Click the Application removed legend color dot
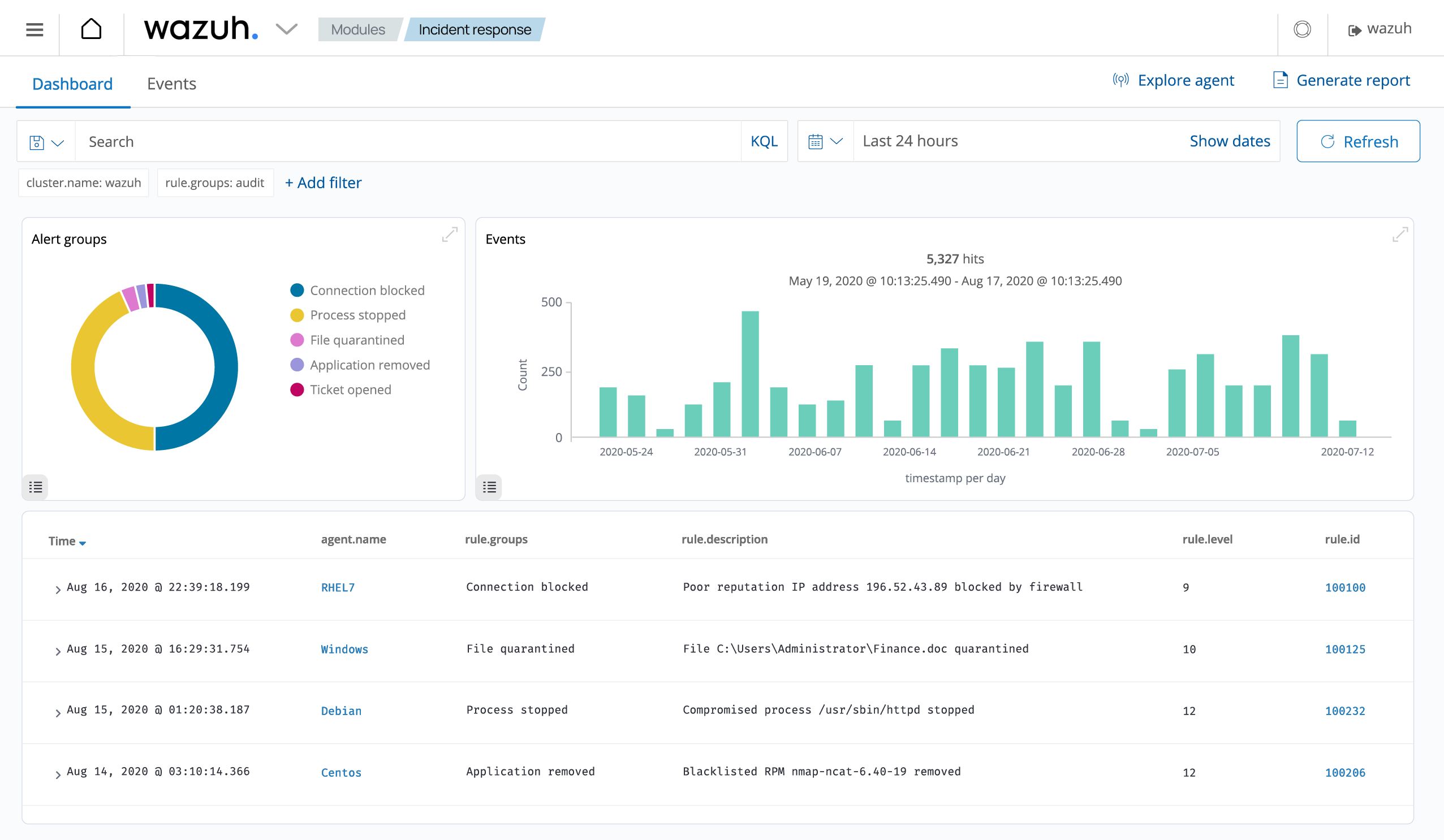Image resolution: width=1444 pixels, height=840 pixels. pyautogui.click(x=297, y=365)
